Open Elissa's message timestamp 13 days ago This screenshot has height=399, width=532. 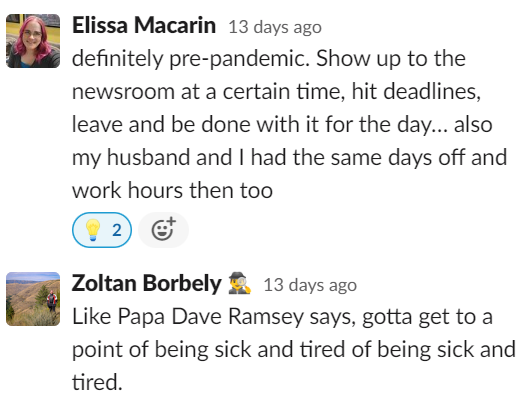tap(275, 27)
